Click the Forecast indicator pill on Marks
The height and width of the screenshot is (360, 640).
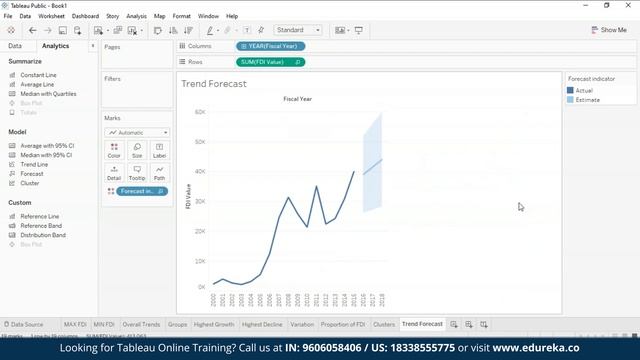pos(142,191)
